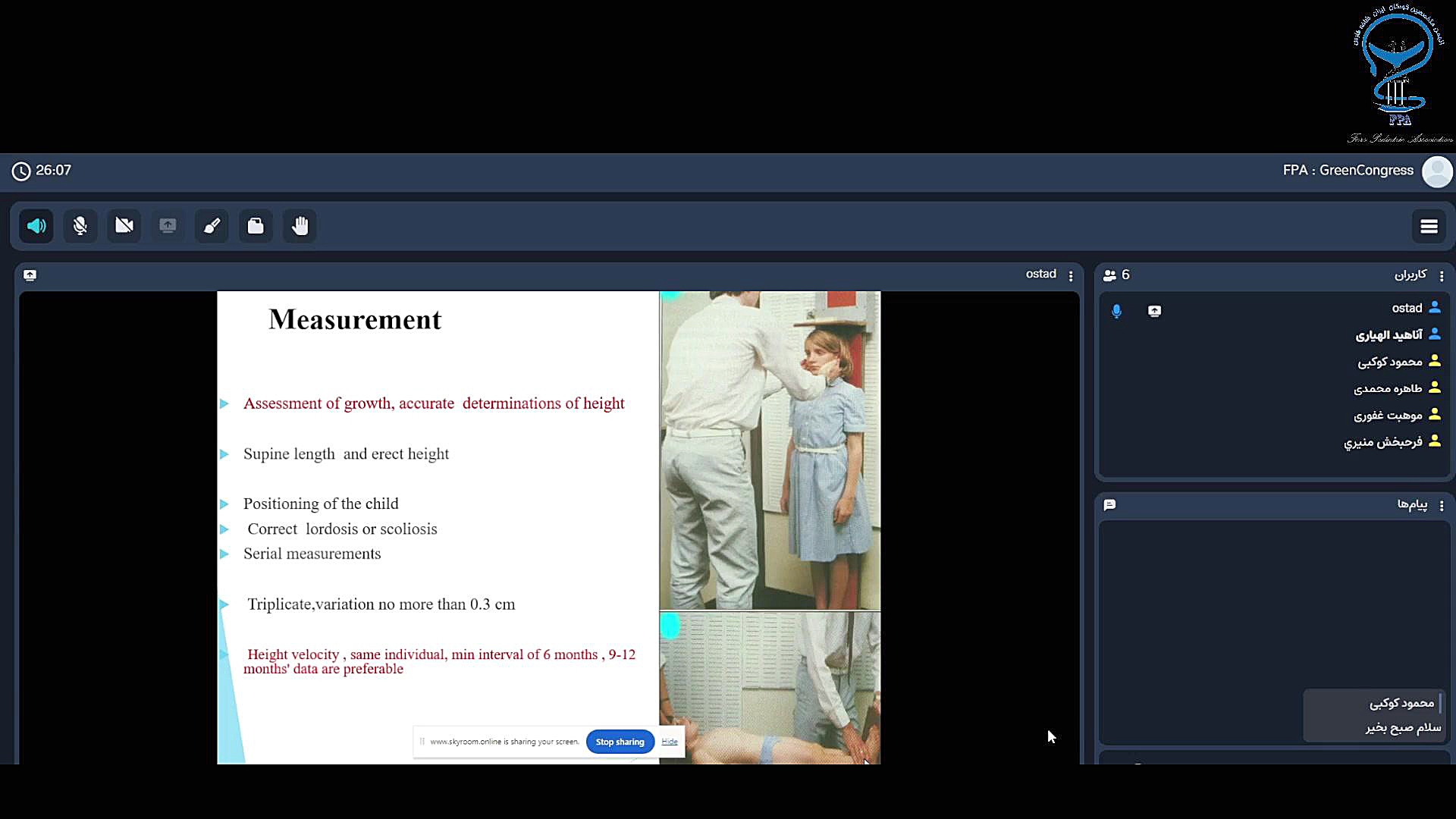Select the whiteboard brush tool

[x=212, y=226]
